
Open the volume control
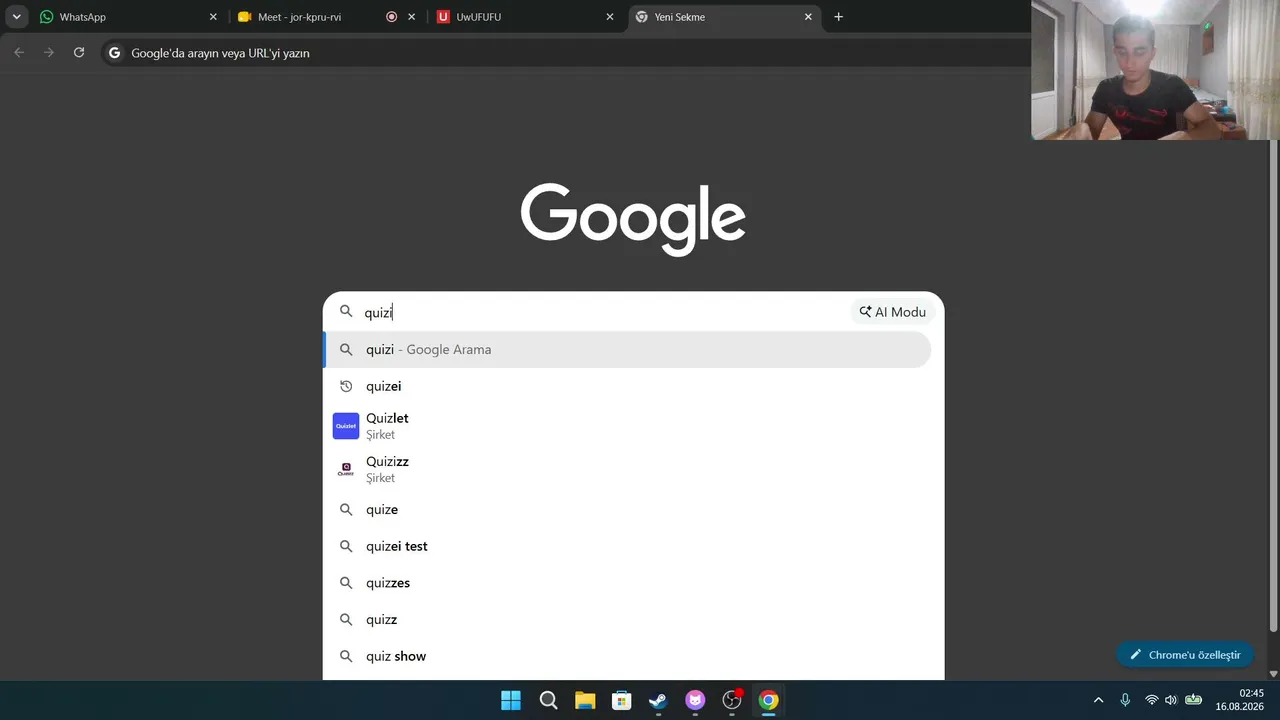coord(1171,700)
